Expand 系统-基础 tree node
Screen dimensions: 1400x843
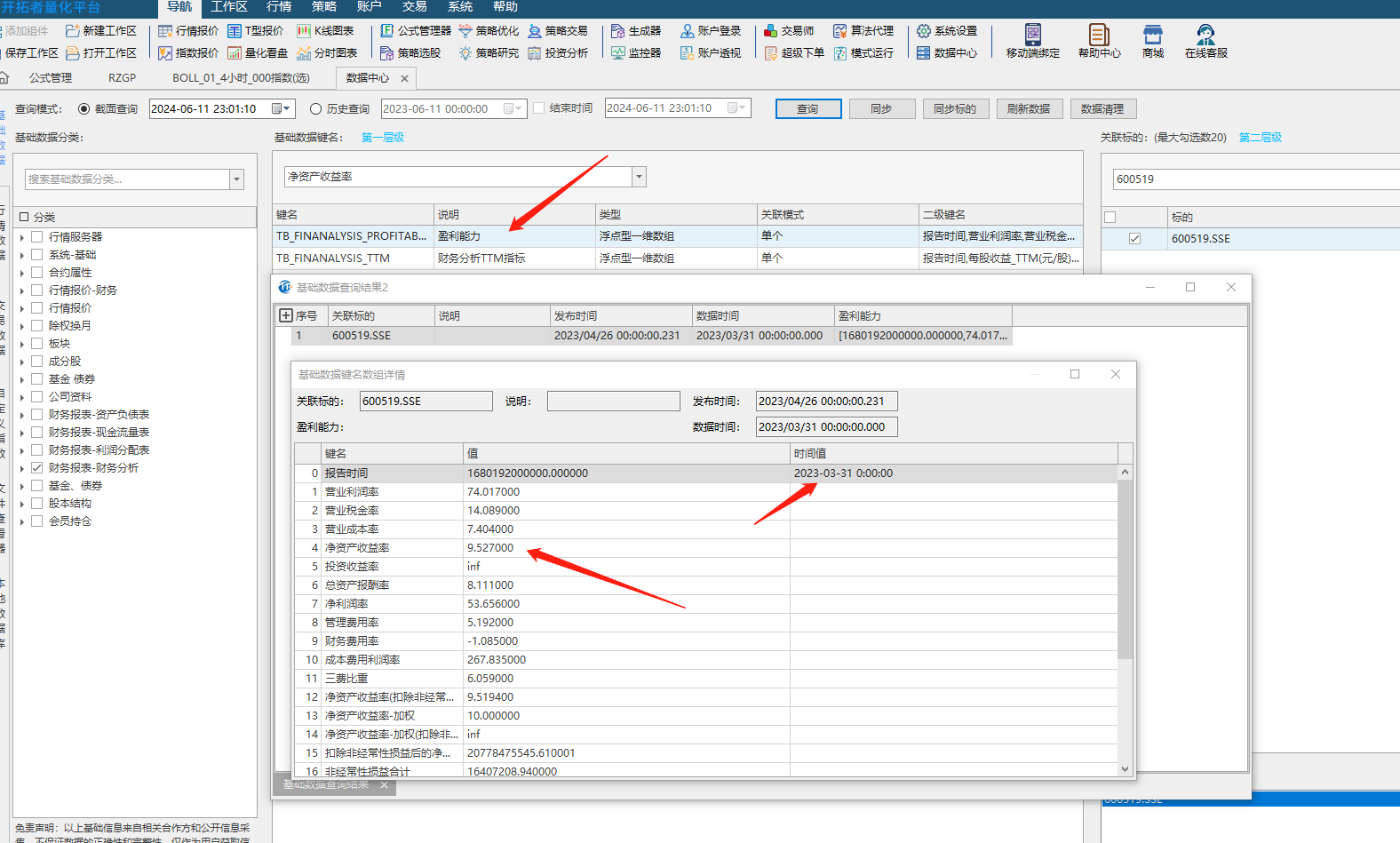tap(22, 255)
